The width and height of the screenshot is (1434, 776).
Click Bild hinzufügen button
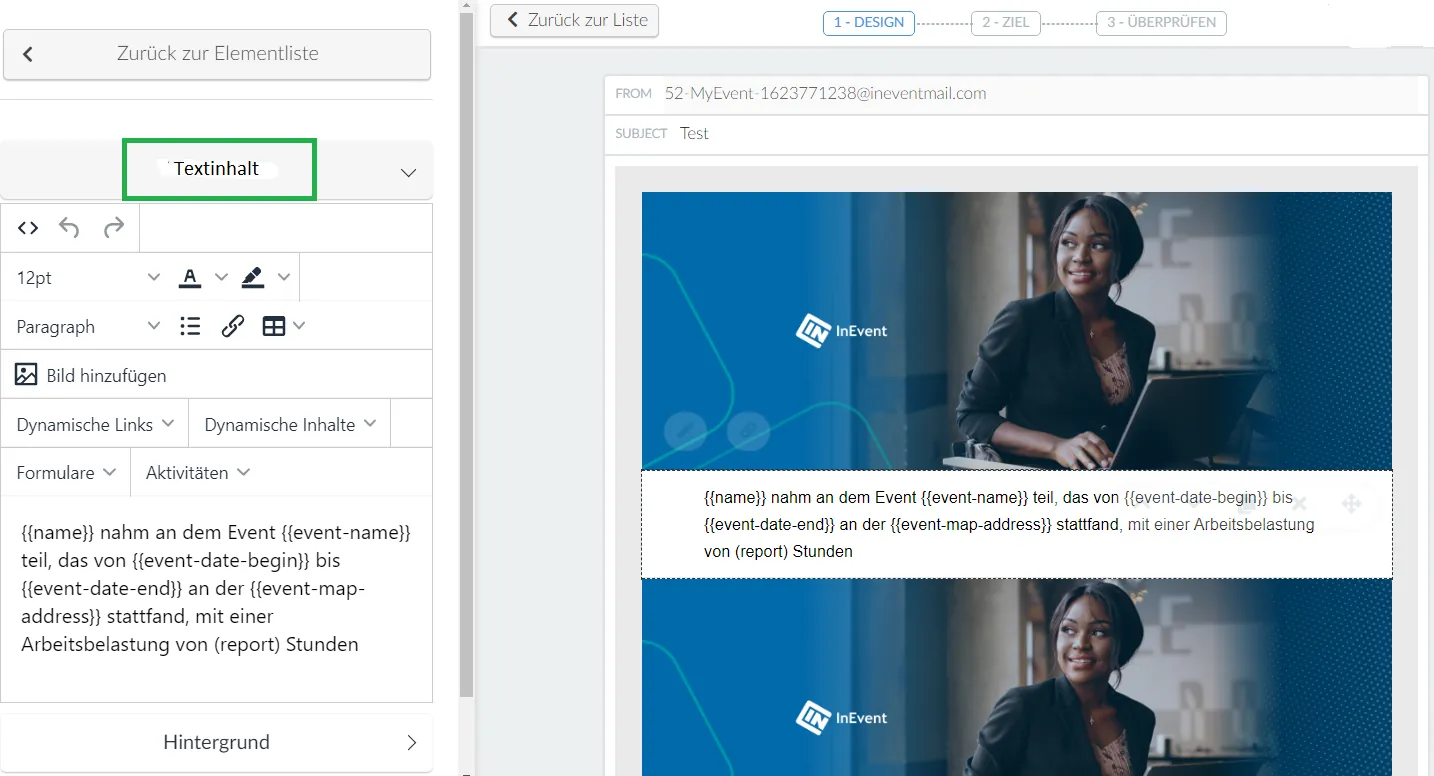pos(91,375)
